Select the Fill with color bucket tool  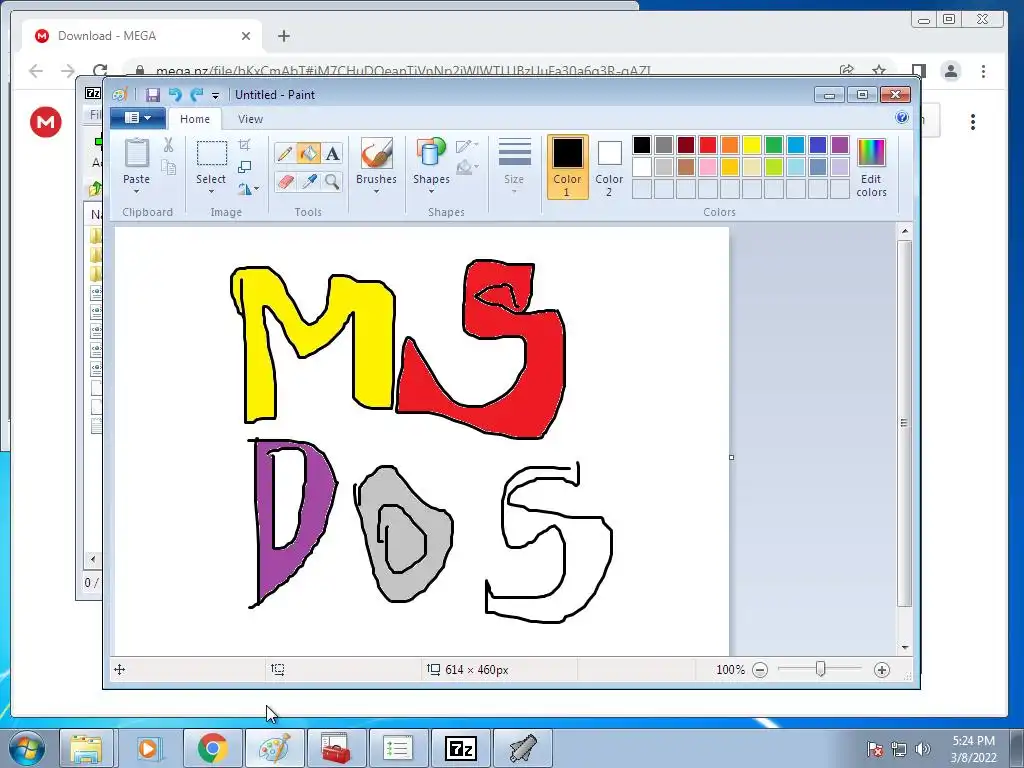[308, 153]
